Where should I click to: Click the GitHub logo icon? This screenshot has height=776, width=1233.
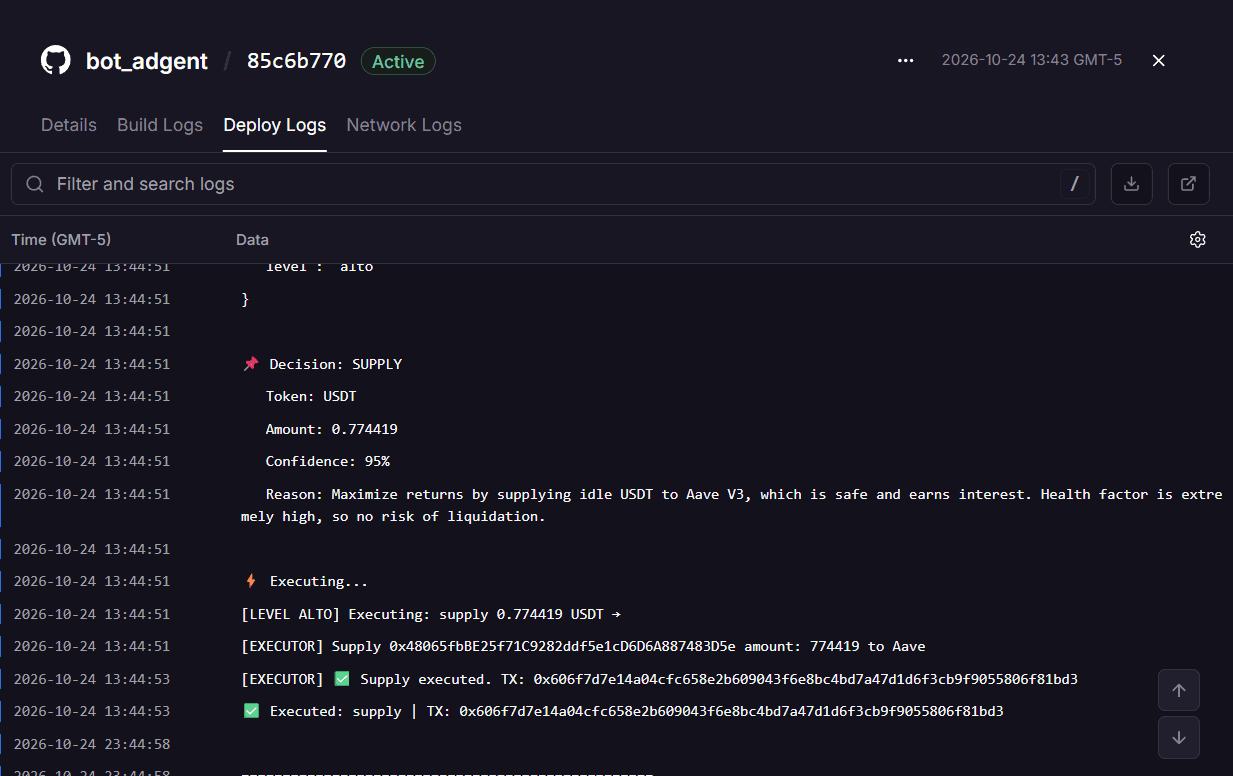[56, 60]
